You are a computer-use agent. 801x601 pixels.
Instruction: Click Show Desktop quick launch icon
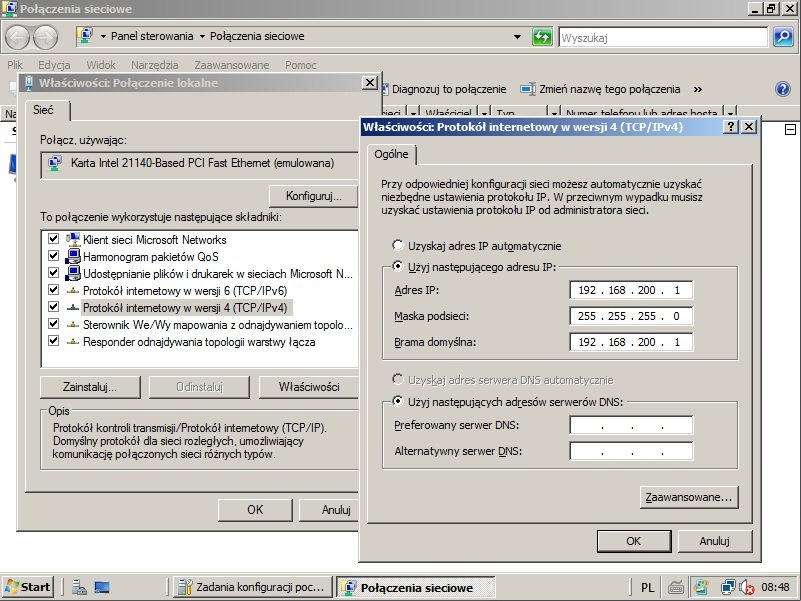(102, 587)
